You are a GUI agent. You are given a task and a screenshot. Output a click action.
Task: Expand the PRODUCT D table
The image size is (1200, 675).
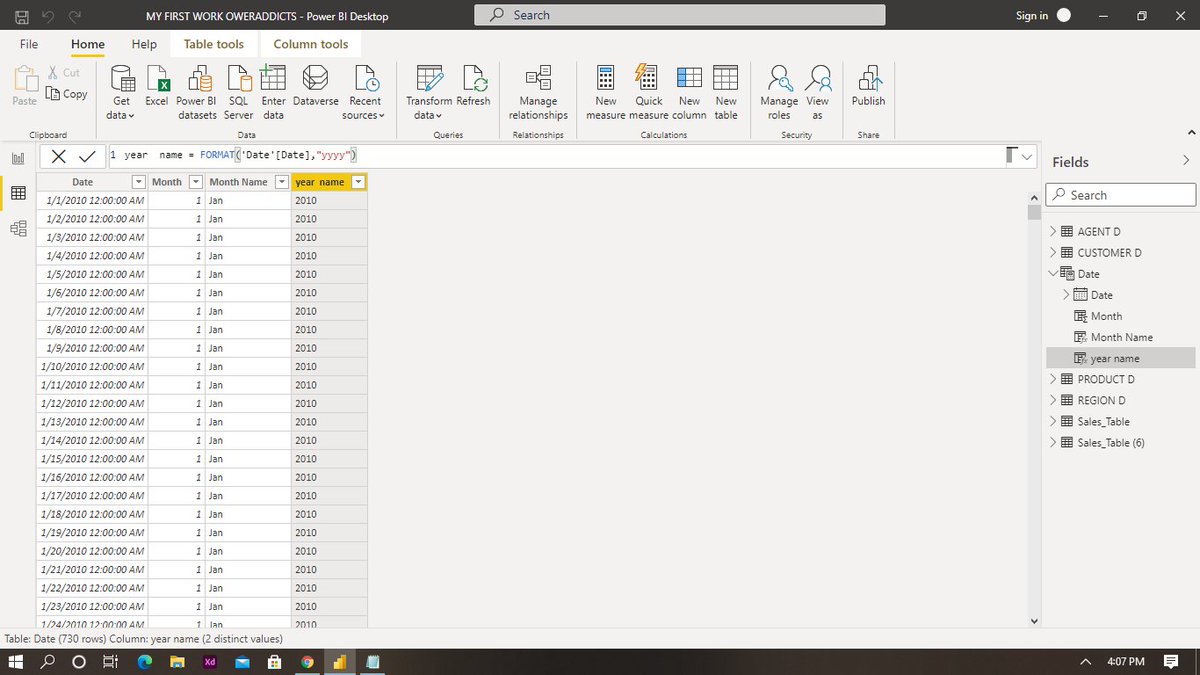pos(1052,379)
